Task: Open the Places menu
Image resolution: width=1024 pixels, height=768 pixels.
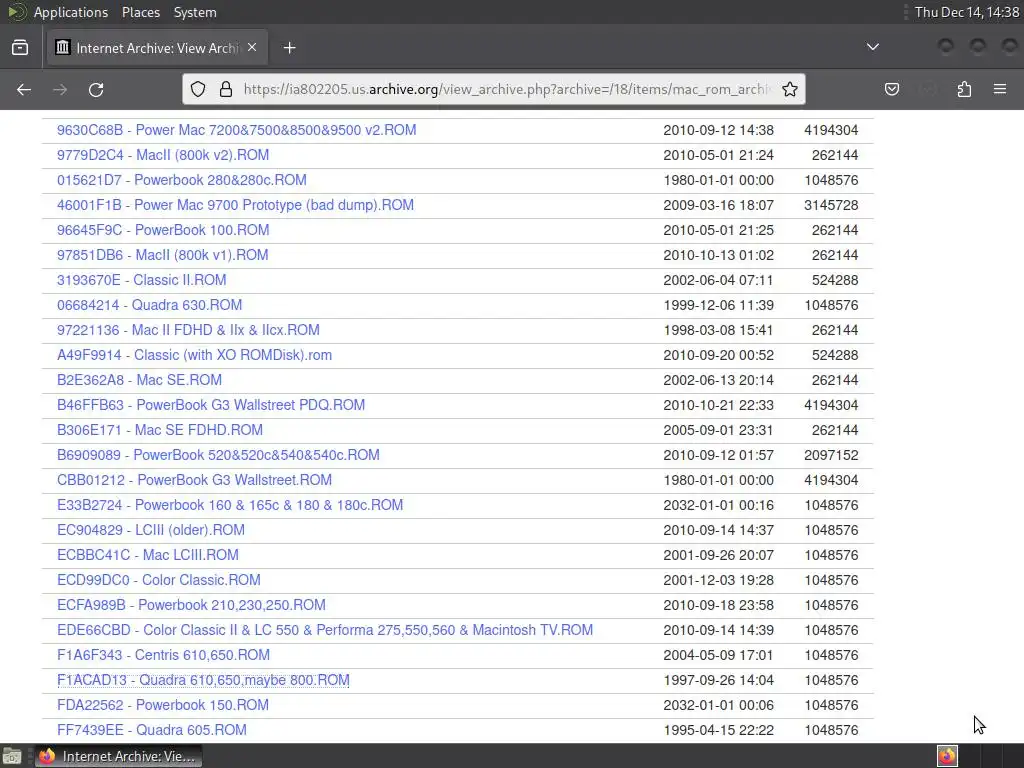Action: (x=140, y=12)
